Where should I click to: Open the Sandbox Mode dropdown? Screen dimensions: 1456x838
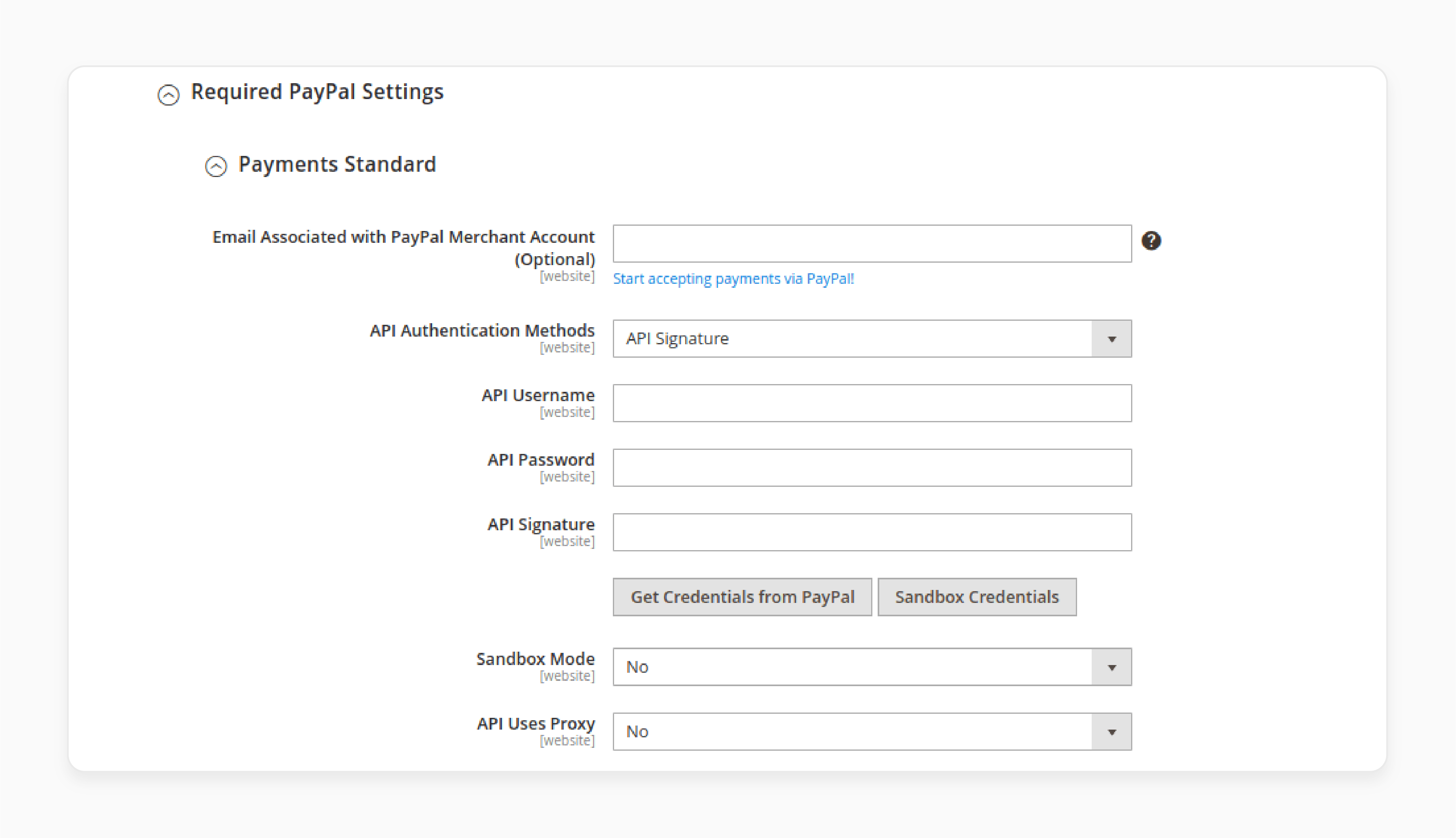(872, 667)
